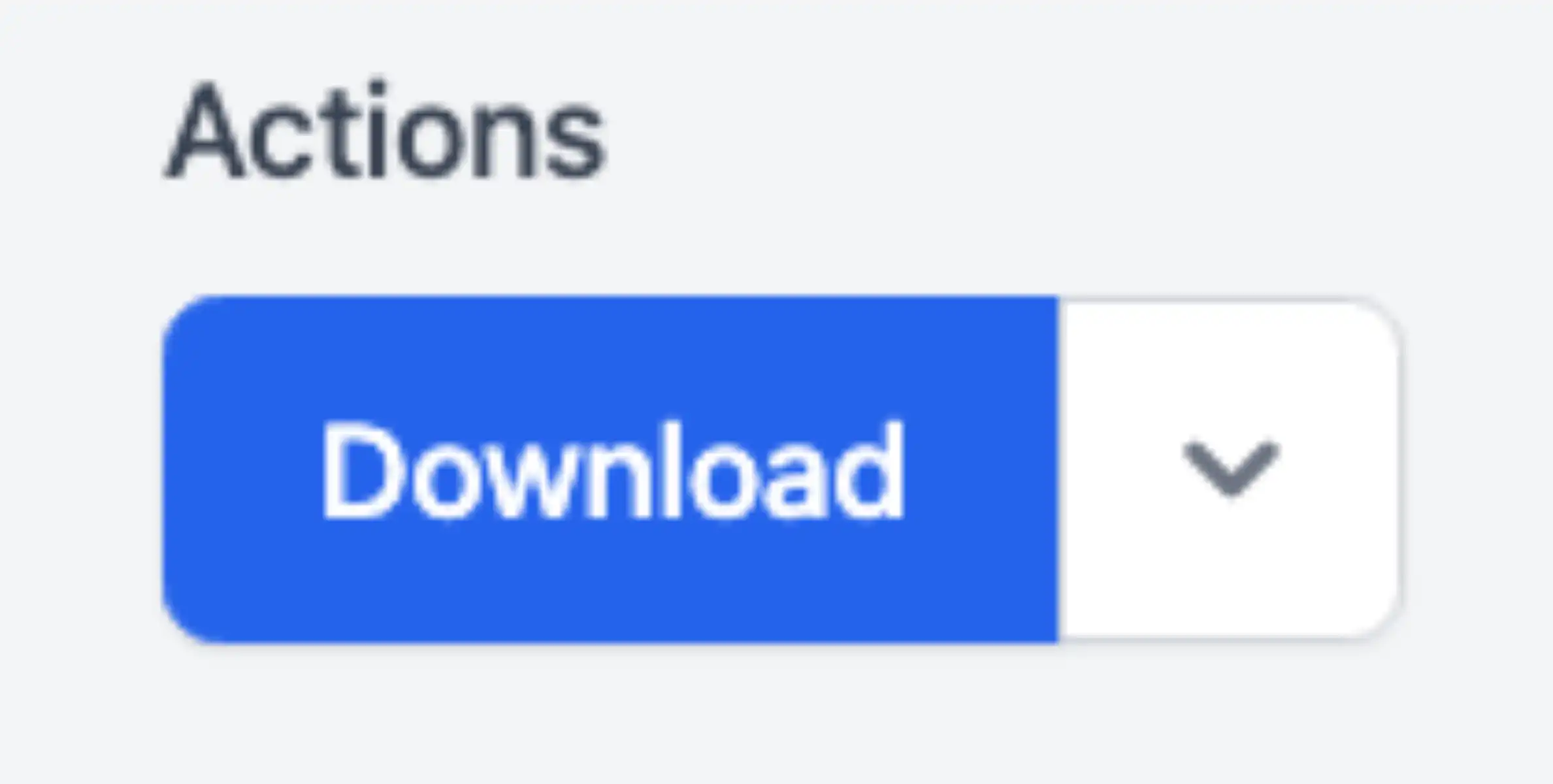Click the Download label in blue button
Image resolution: width=1553 pixels, height=784 pixels.
(x=613, y=470)
